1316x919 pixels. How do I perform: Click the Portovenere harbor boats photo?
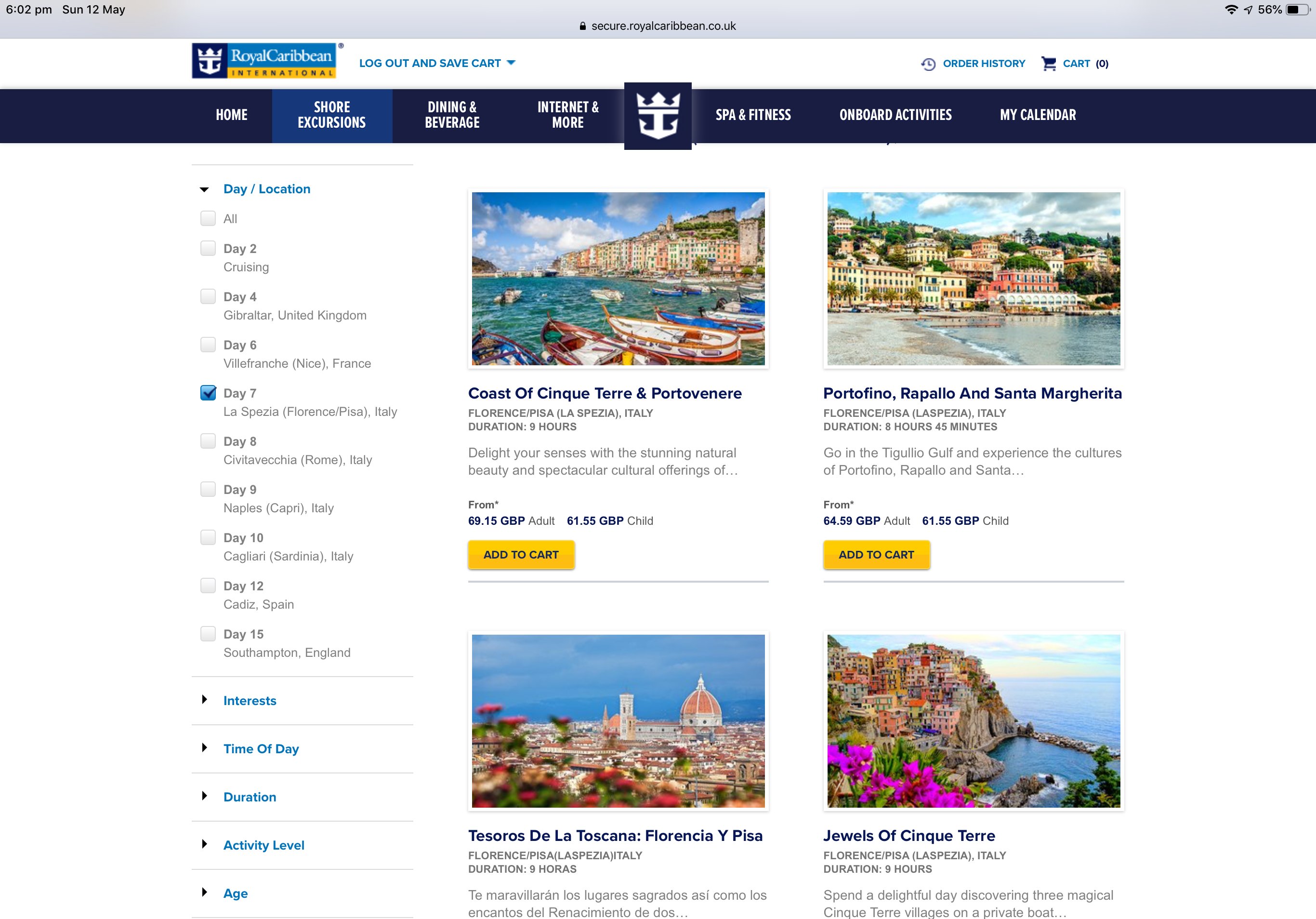point(618,279)
